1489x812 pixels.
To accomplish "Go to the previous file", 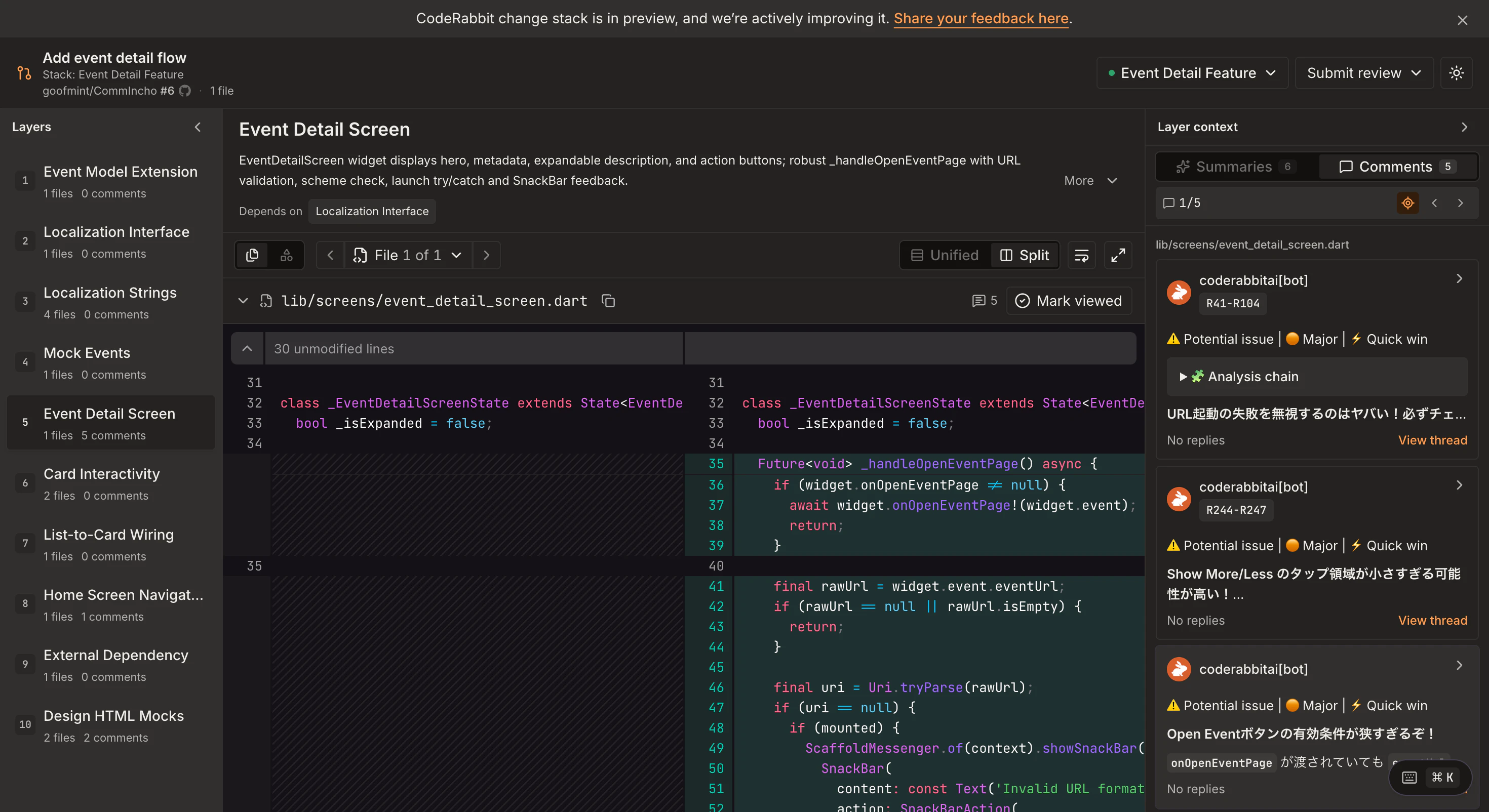I will [x=330, y=255].
